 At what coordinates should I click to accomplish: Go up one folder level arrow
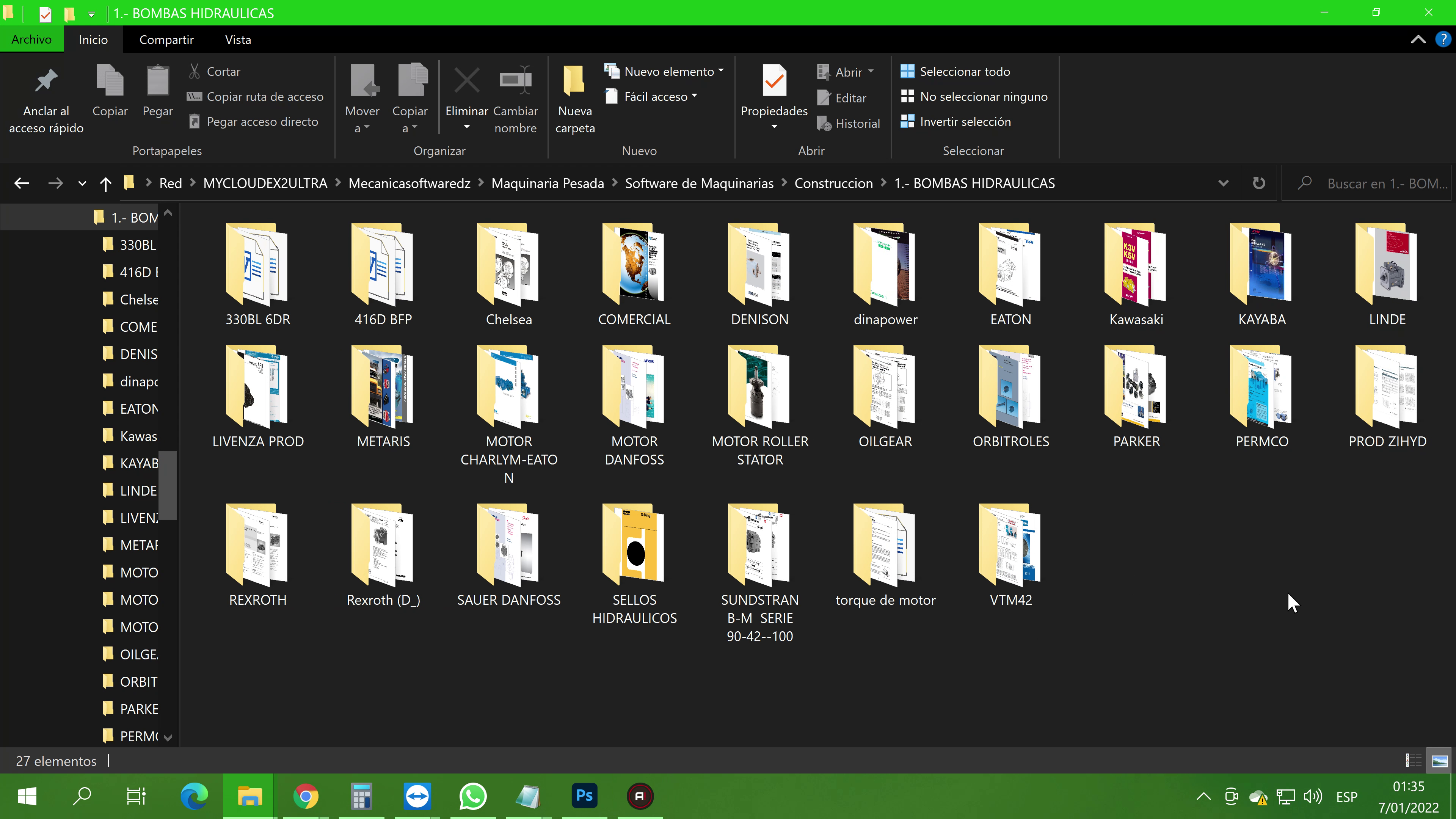point(105,183)
